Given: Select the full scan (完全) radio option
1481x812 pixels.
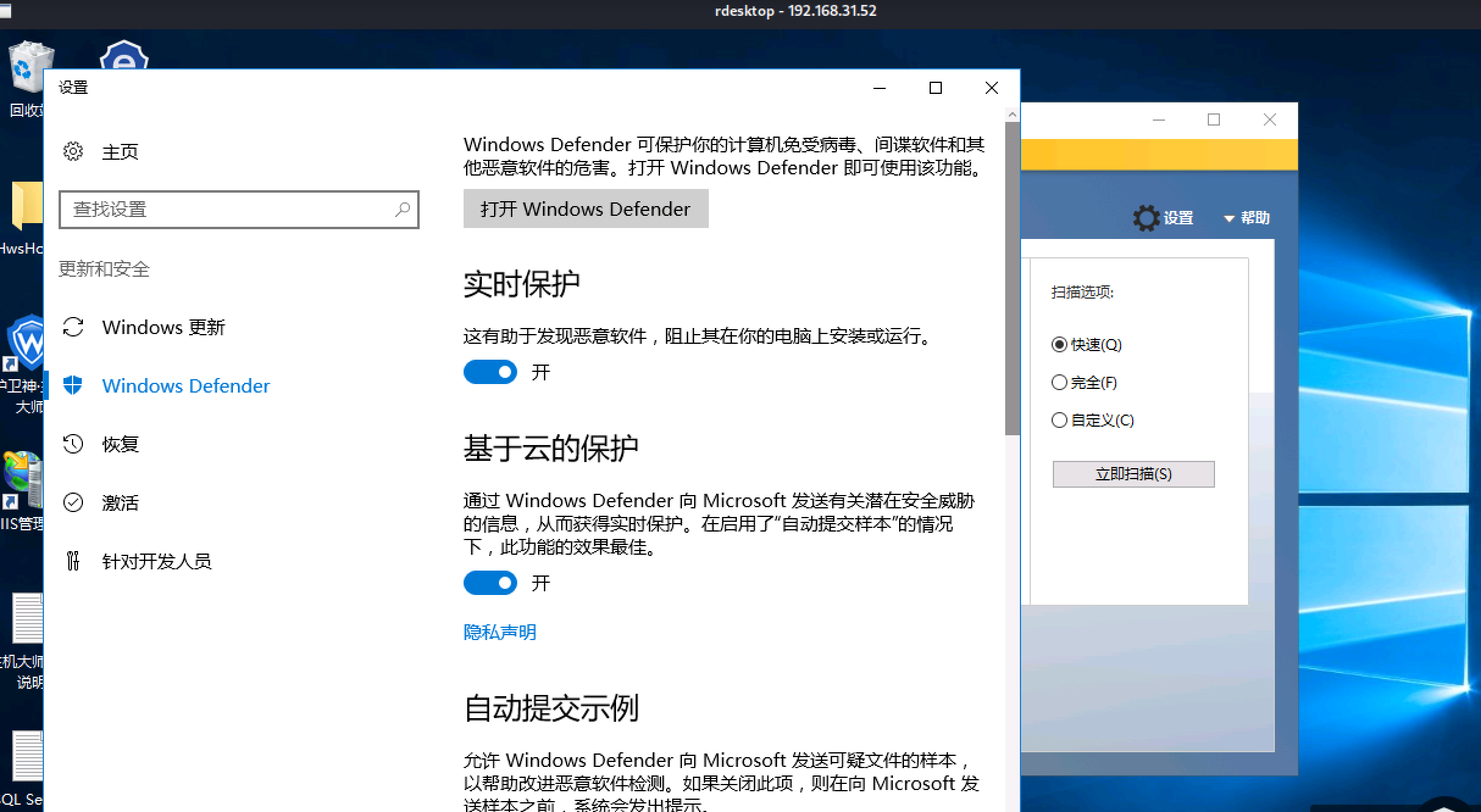Looking at the screenshot, I should click(1060, 382).
